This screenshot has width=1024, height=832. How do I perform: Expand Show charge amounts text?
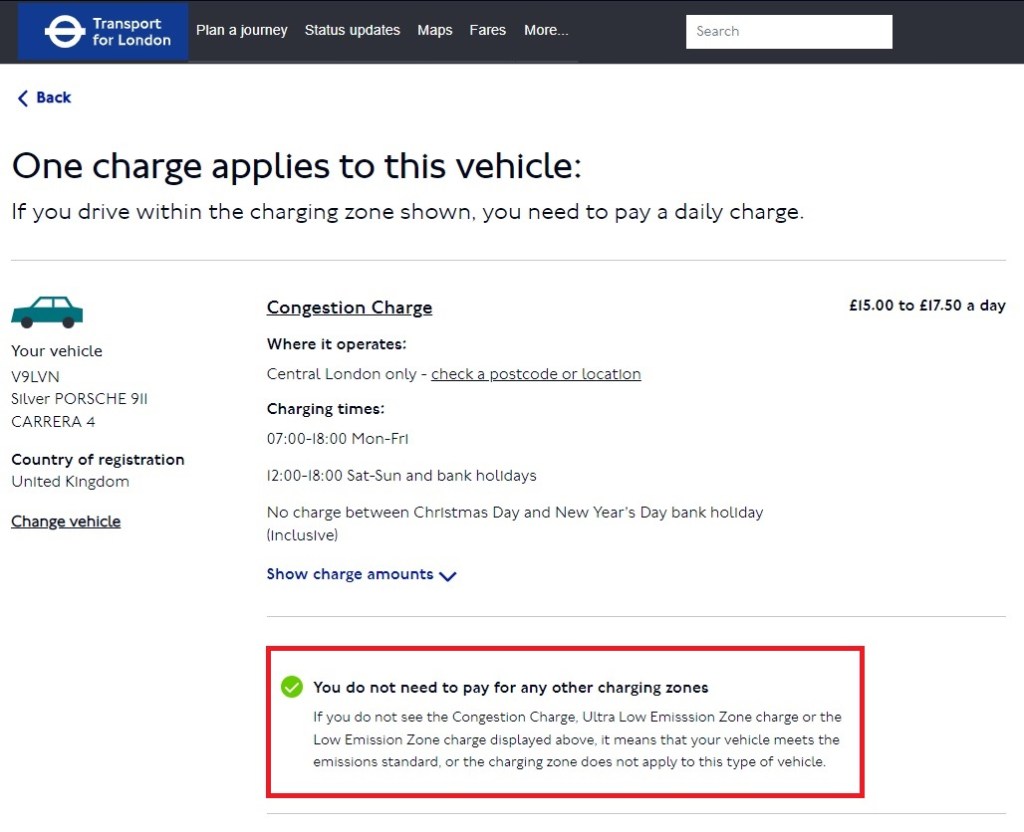click(350, 575)
